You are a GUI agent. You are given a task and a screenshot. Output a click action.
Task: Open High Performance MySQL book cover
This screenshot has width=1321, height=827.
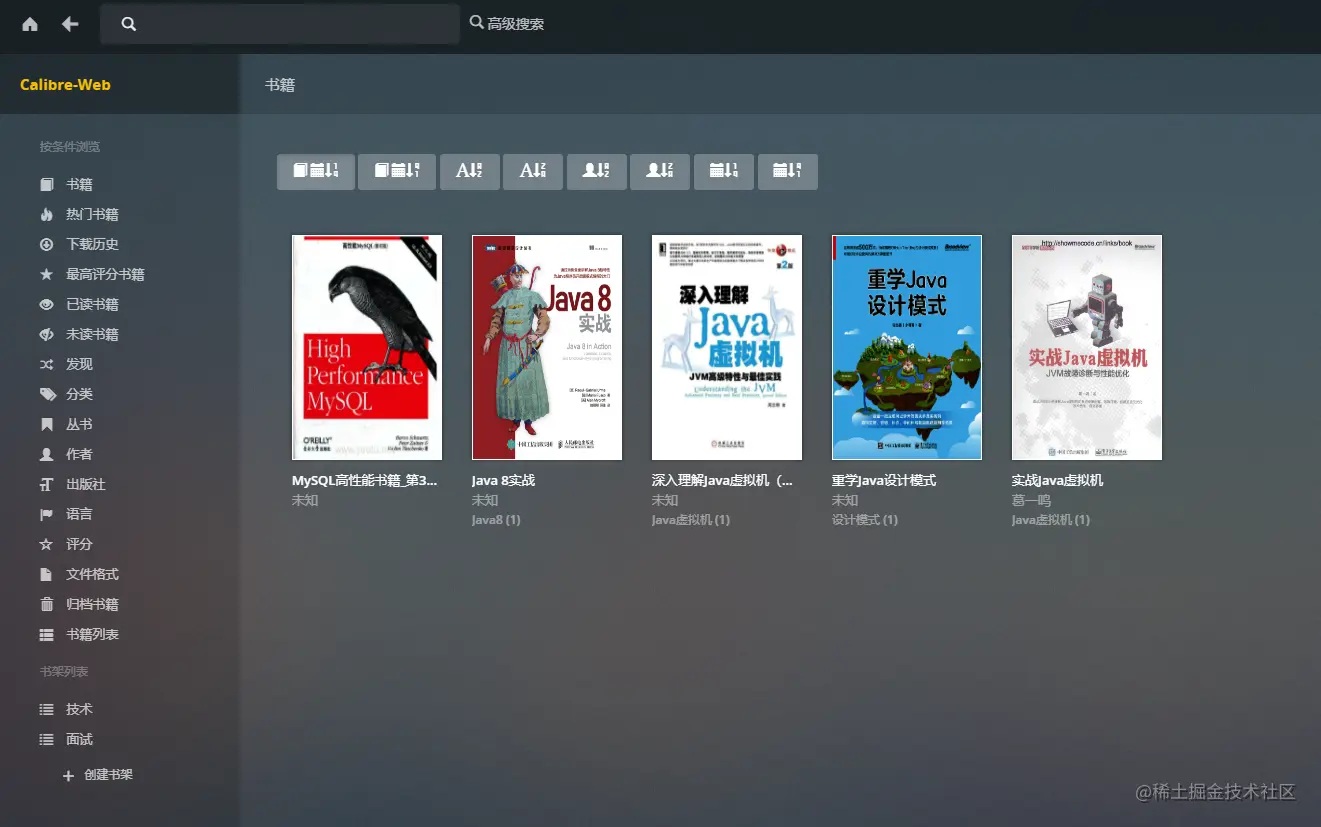[x=367, y=347]
